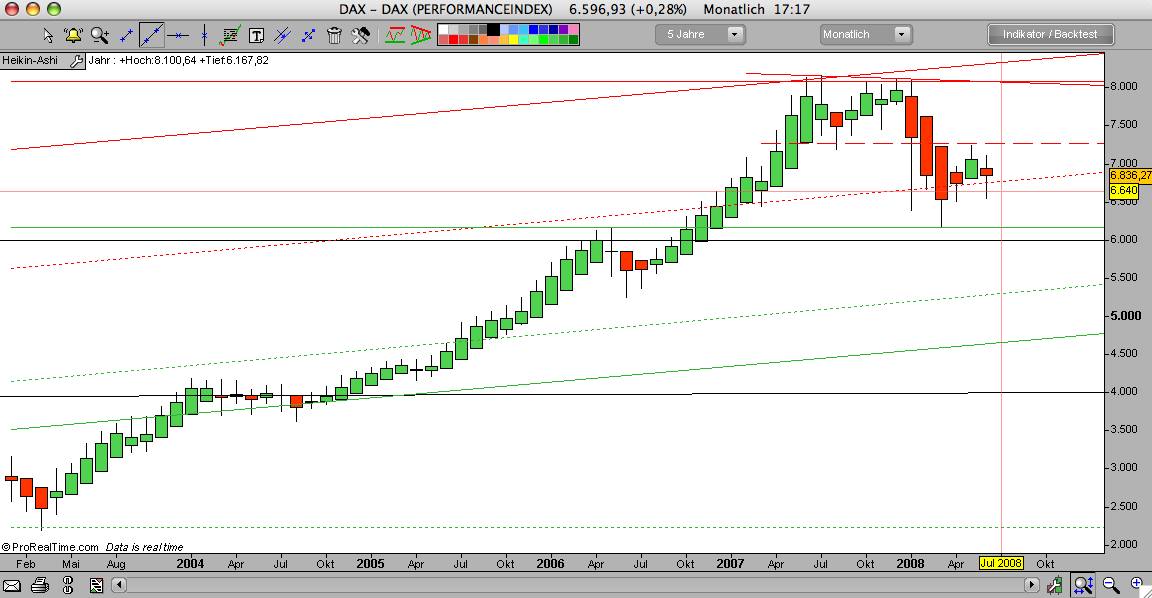Open the 5 Jahre time range dropdown

click(x=701, y=35)
